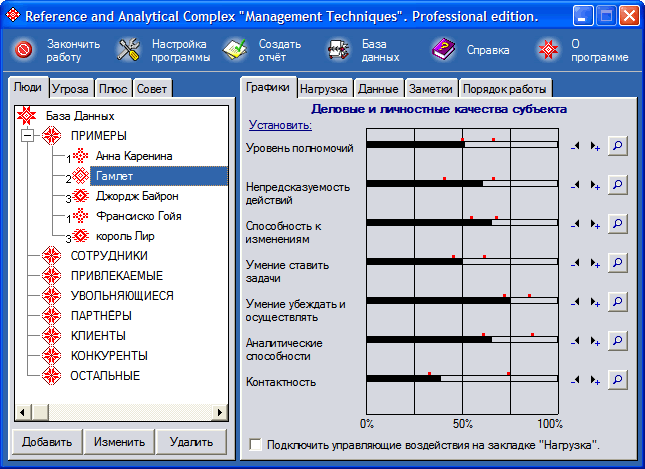Switch to the Угроза tab
This screenshot has height=469, width=645.
[71, 88]
